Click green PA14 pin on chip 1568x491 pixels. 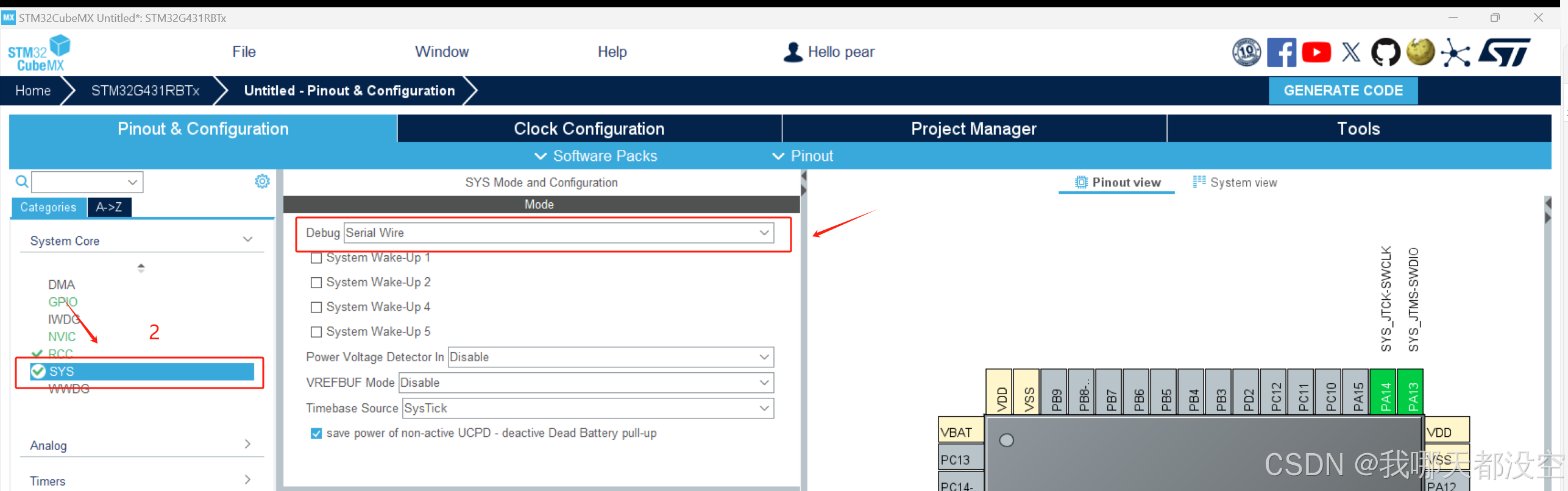[x=1383, y=392]
